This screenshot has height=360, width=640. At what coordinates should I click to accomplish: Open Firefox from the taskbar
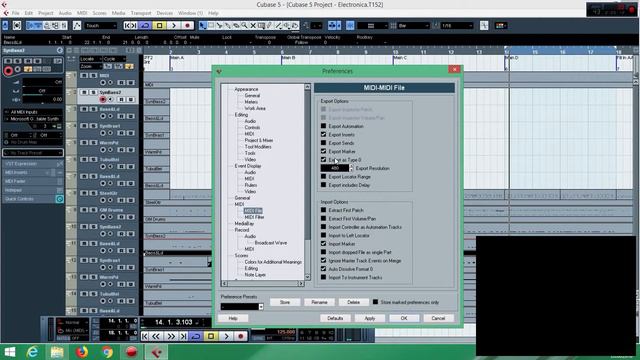[82, 351]
